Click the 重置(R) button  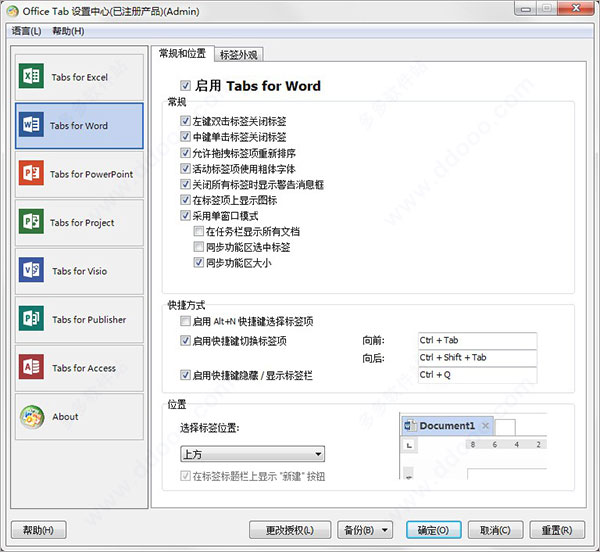pyautogui.click(x=557, y=530)
